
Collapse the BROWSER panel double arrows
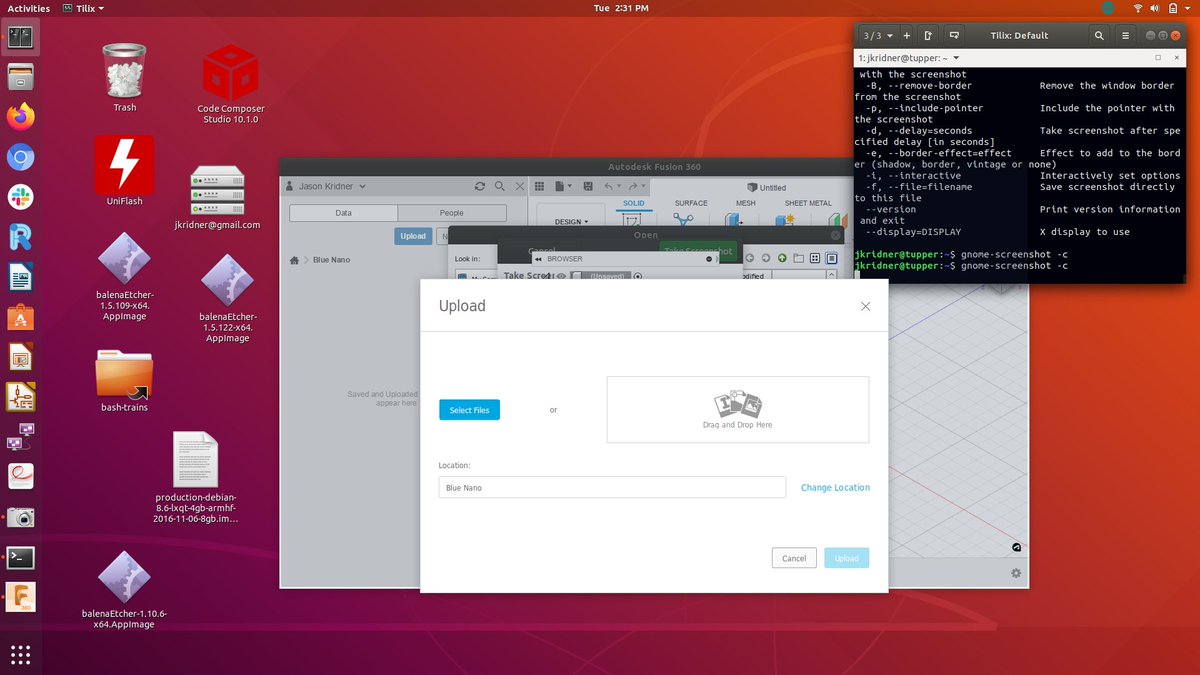coord(538,259)
